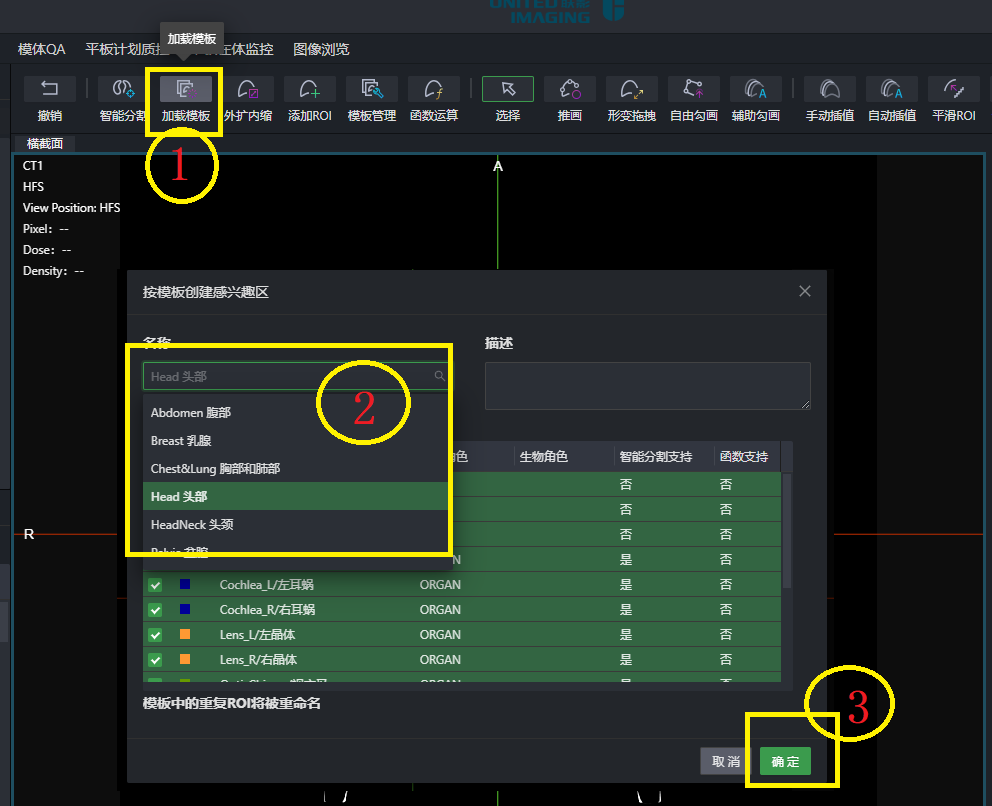Viewport: 992px width, 806px height.
Task: Select the 横截面 view tab
Action: (44, 144)
